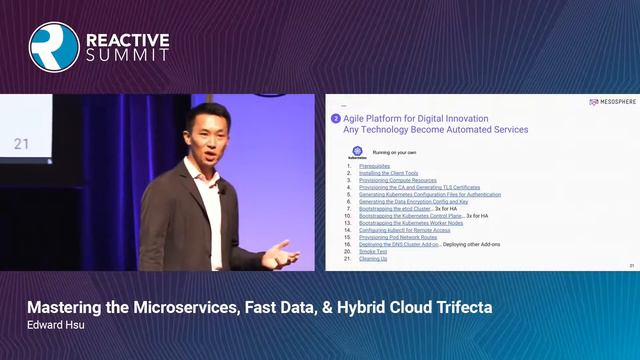This screenshot has height=360, width=640.
Task: Open Configuring kubectl for Remote Access link
Action: (404, 230)
